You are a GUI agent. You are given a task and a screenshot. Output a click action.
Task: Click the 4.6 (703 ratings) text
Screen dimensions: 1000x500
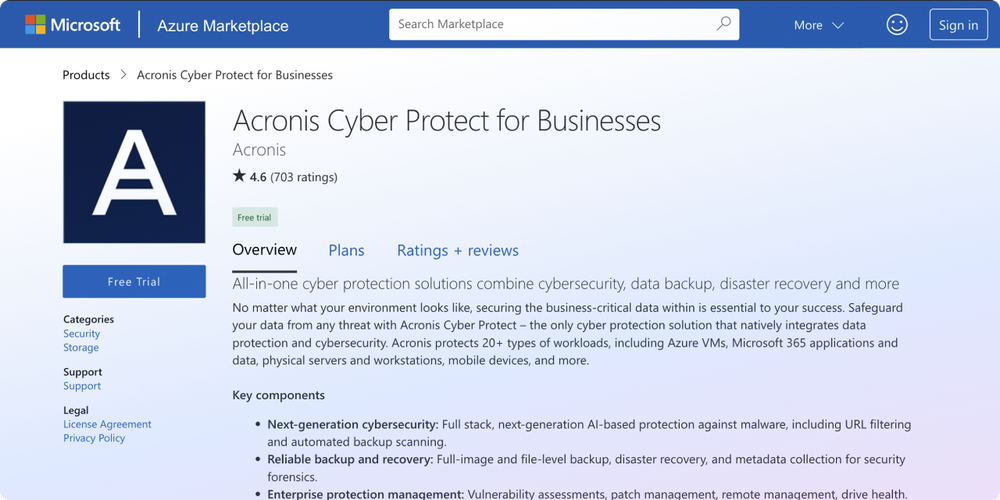tap(293, 177)
